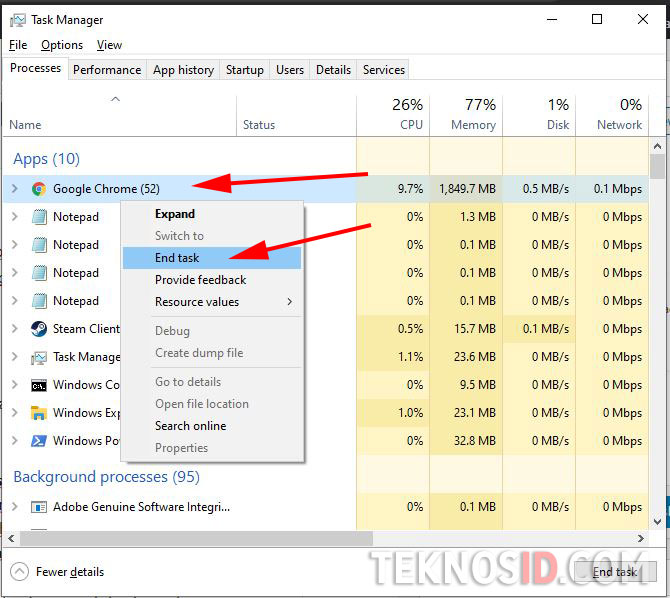Open the View menu

click(x=109, y=45)
